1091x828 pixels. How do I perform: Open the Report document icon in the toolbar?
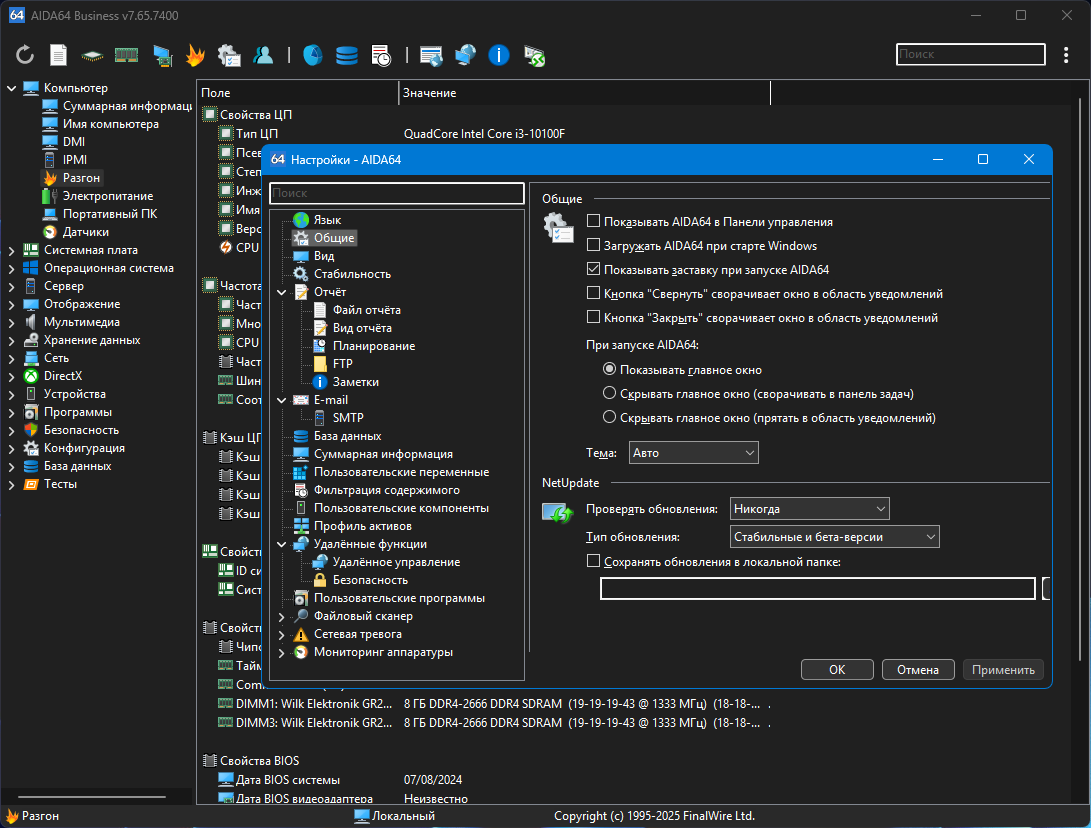point(58,54)
